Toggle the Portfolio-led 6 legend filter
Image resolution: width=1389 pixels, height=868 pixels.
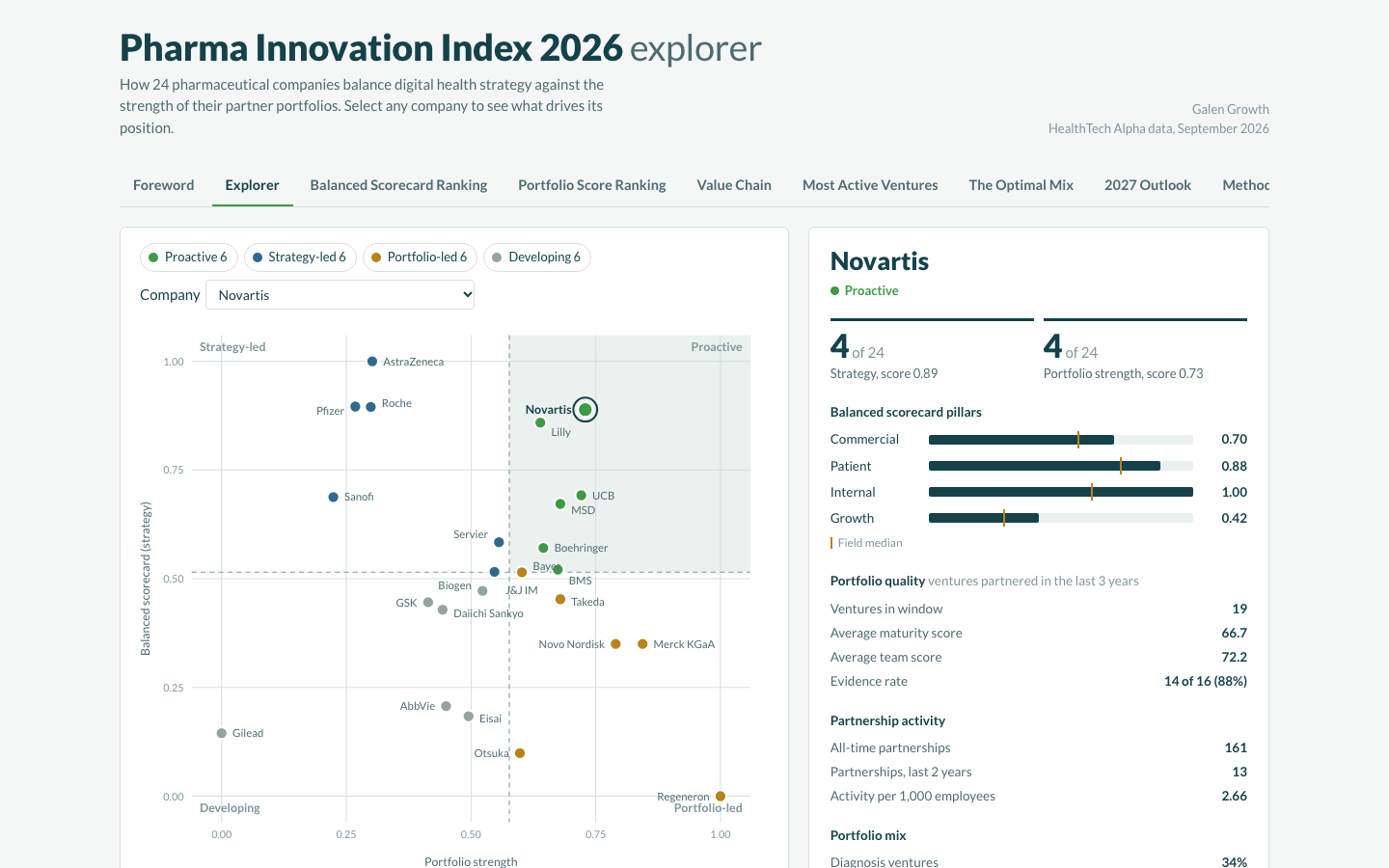coord(420,258)
